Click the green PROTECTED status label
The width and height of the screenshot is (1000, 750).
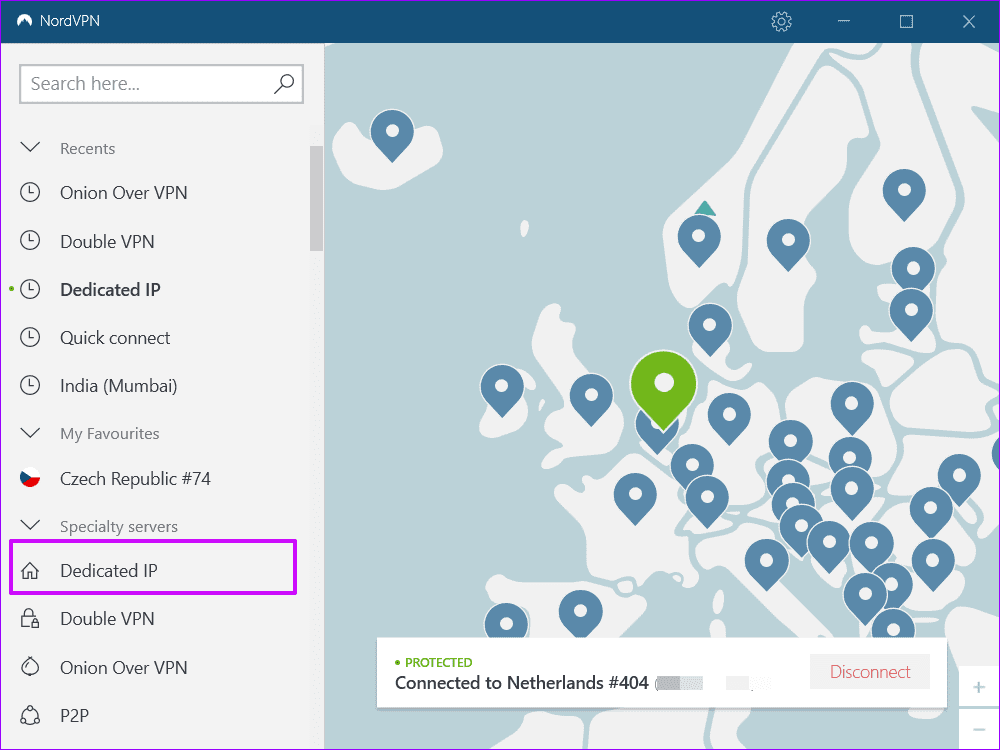pyautogui.click(x=438, y=663)
